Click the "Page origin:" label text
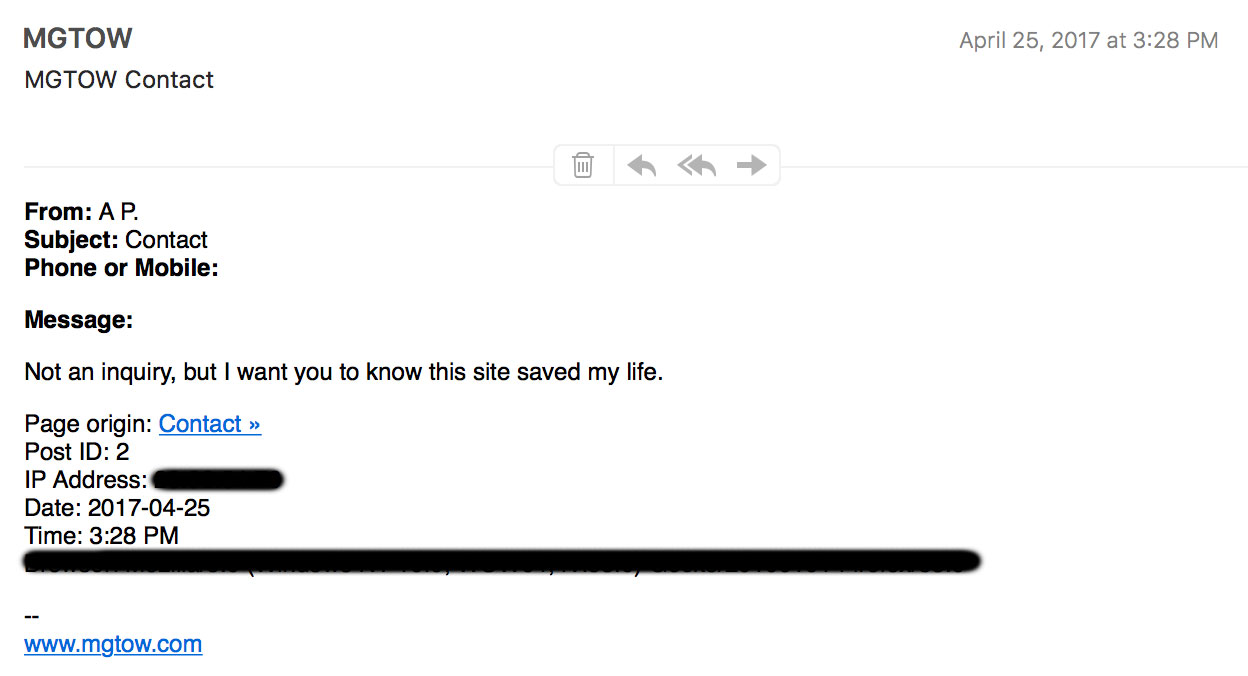The height and width of the screenshot is (676, 1248). coord(88,424)
